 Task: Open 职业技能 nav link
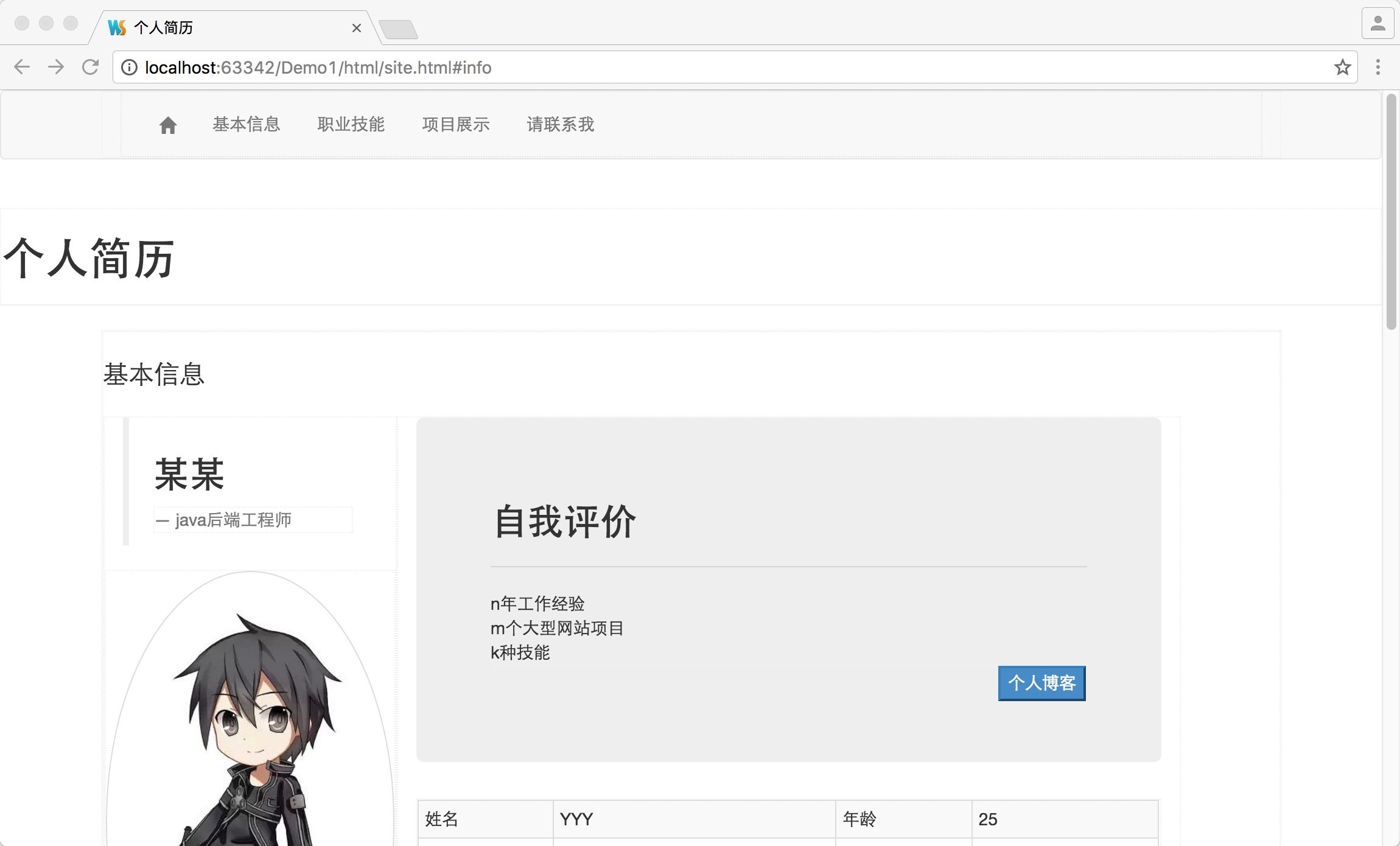point(351,125)
